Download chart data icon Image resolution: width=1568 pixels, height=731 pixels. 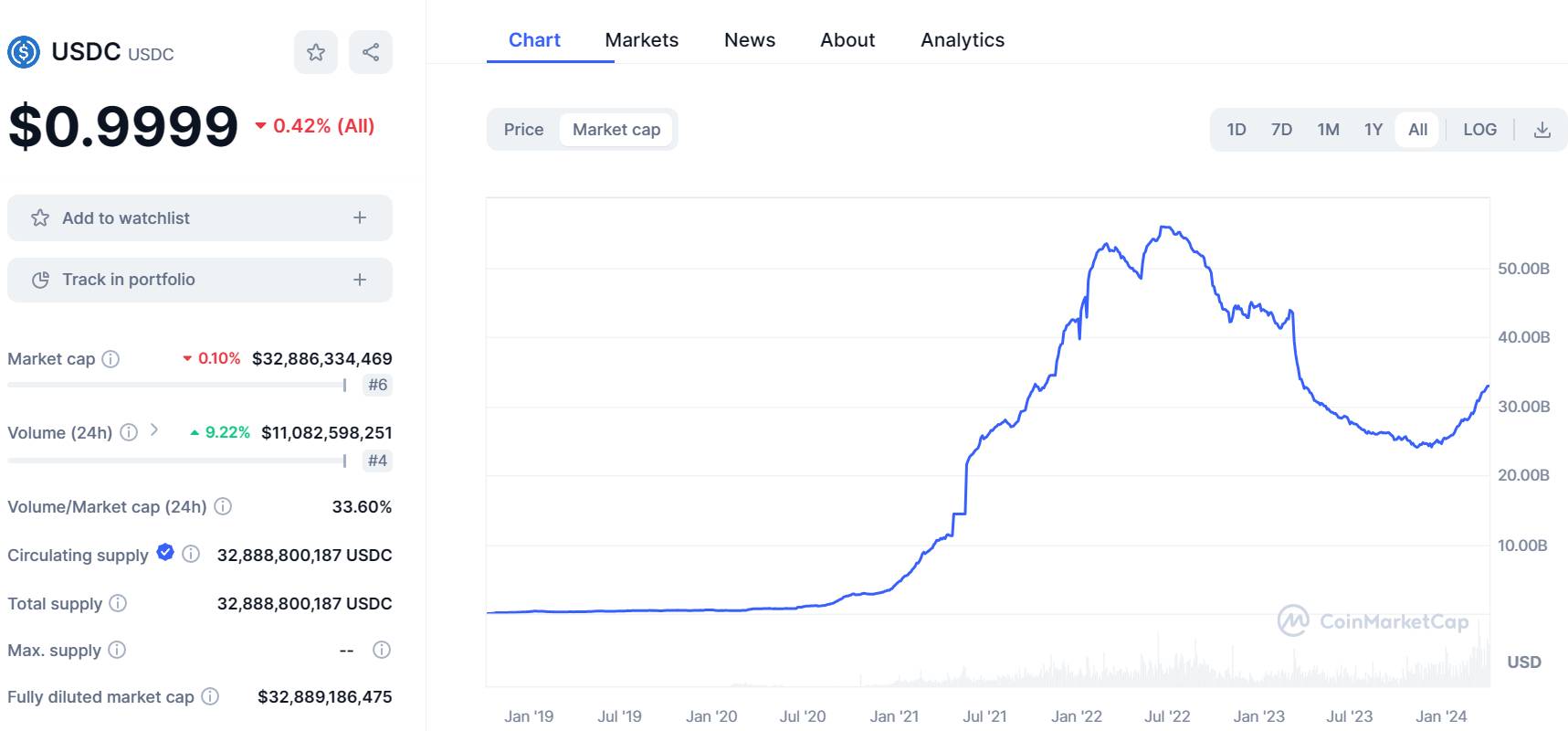click(x=1542, y=130)
